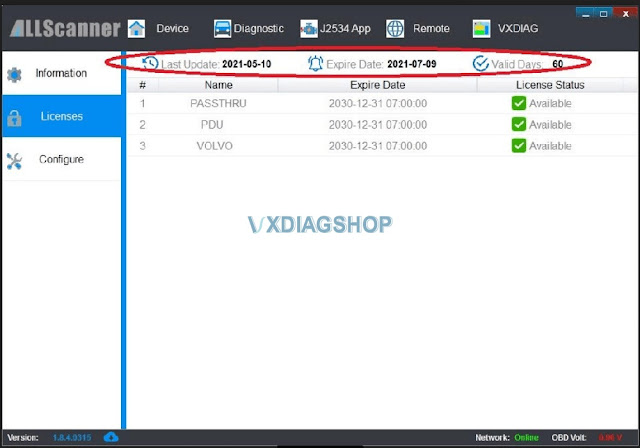Click the ALLScanner logo
Image resolution: width=640 pixels, height=448 pixels.
65,29
